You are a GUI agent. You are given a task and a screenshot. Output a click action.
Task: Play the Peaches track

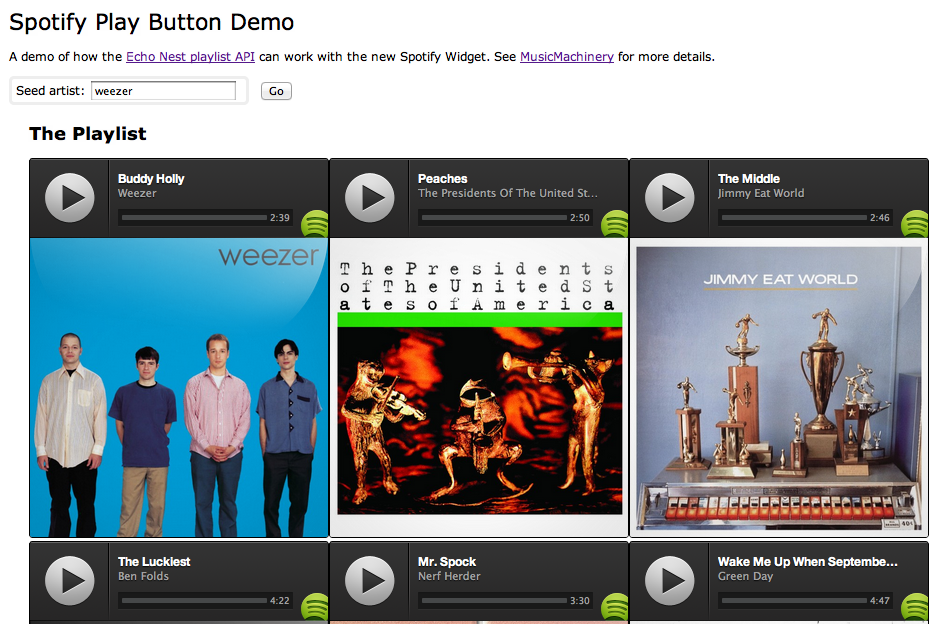tap(370, 197)
